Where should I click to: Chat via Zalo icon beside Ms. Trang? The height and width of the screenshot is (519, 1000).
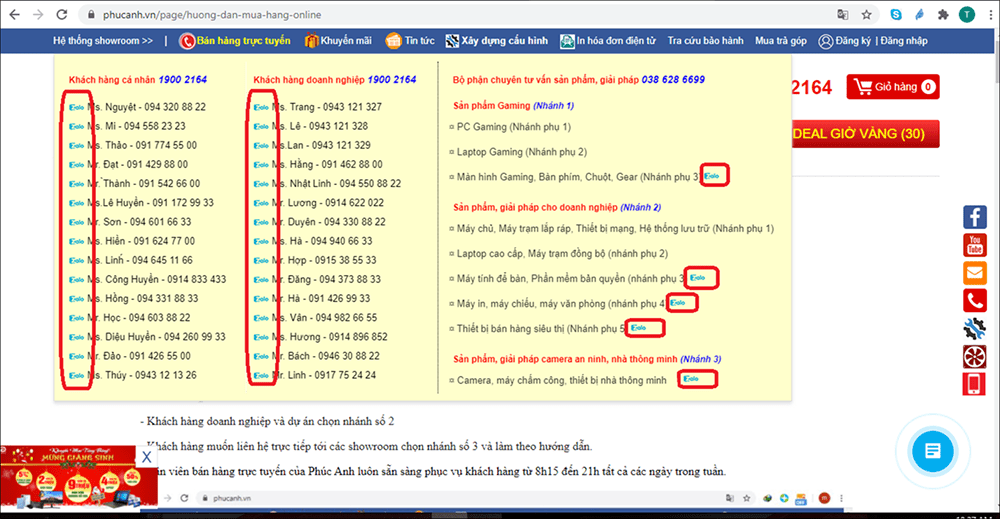[261, 107]
